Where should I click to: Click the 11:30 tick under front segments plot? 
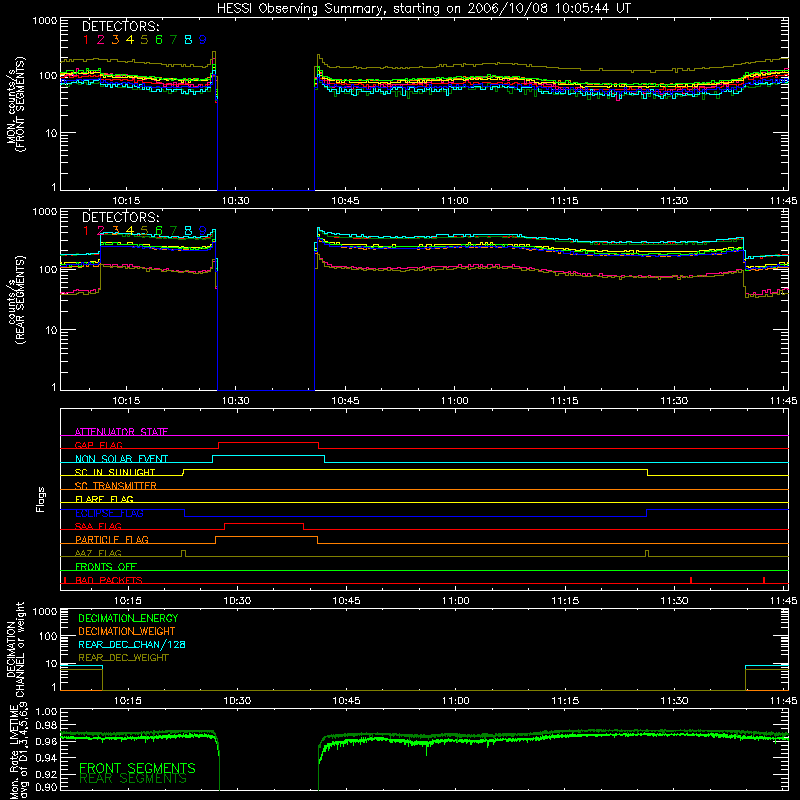(674, 201)
